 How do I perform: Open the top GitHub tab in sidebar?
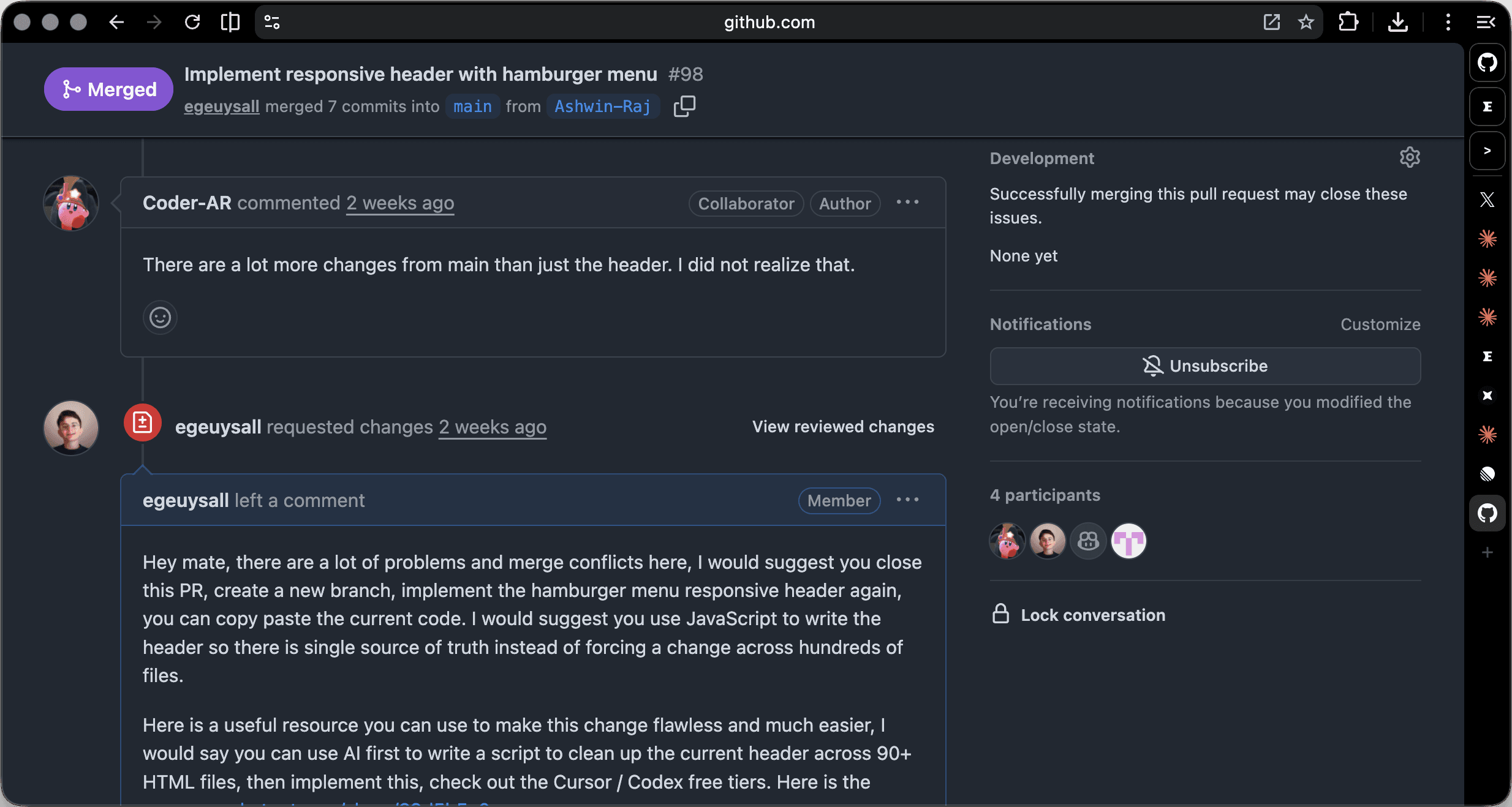(1487, 62)
